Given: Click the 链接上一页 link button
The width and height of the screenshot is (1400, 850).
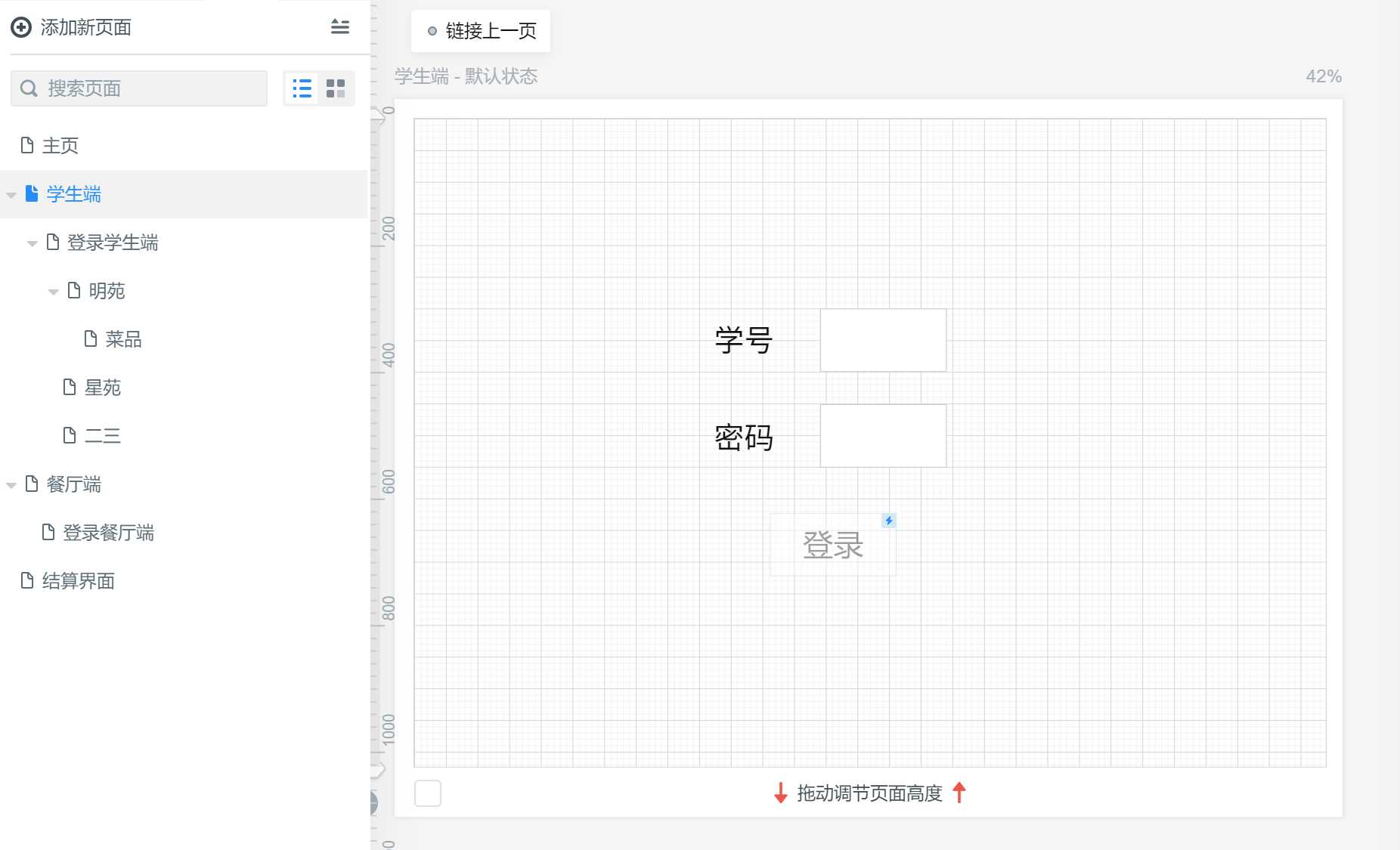Looking at the screenshot, I should pyautogui.click(x=481, y=31).
